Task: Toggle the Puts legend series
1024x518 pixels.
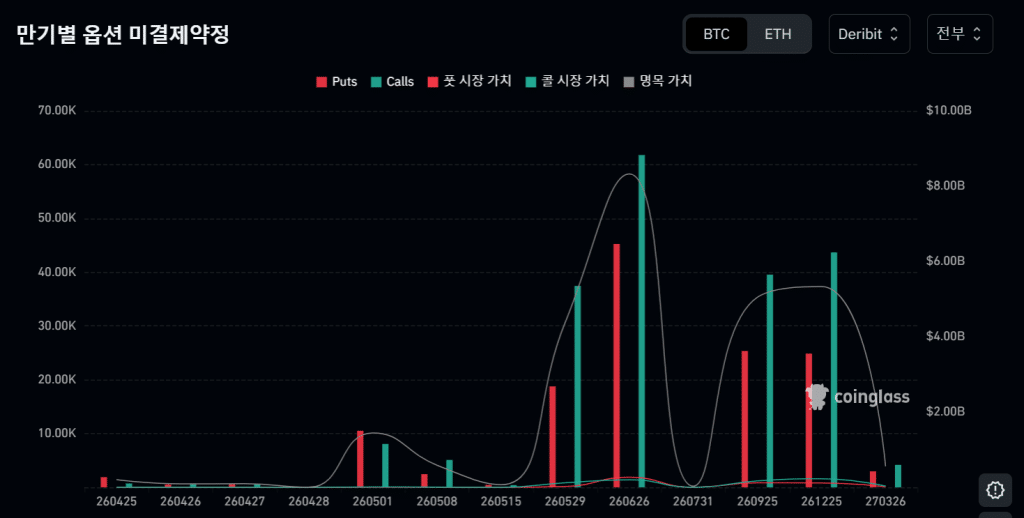Action: coord(336,82)
